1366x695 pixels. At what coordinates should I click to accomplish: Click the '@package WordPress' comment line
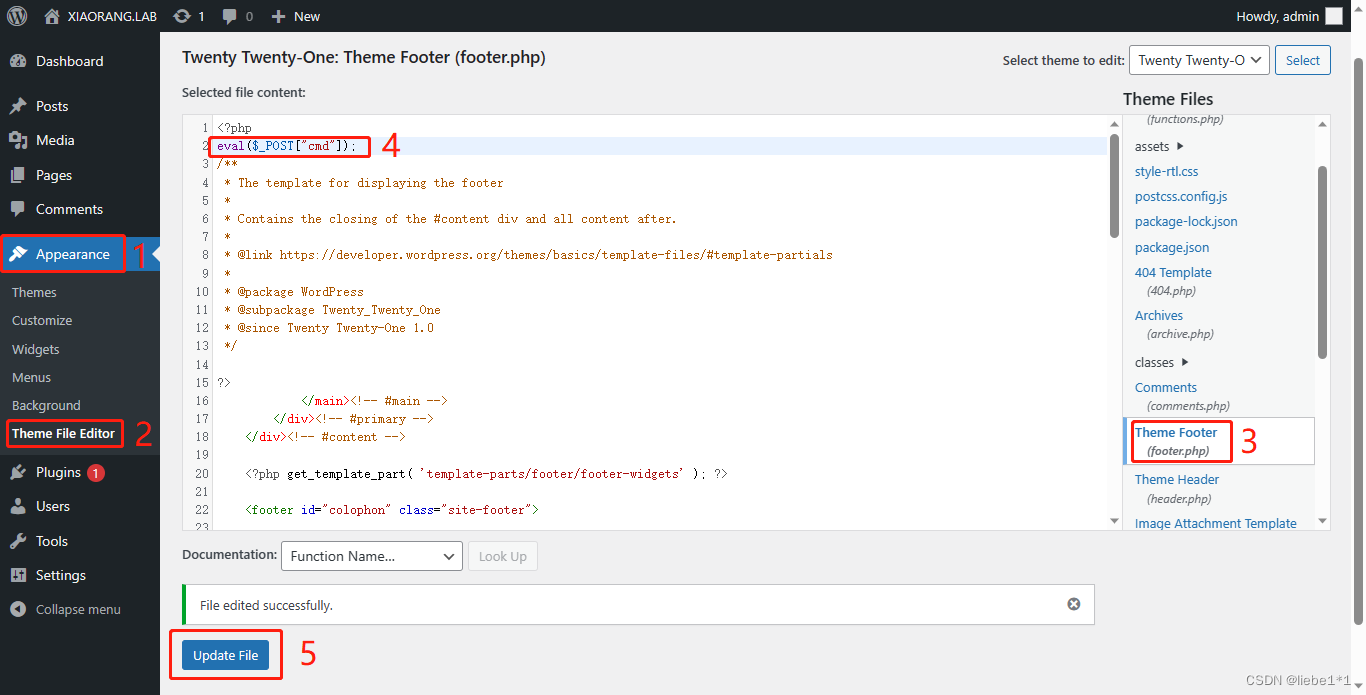coord(293,292)
